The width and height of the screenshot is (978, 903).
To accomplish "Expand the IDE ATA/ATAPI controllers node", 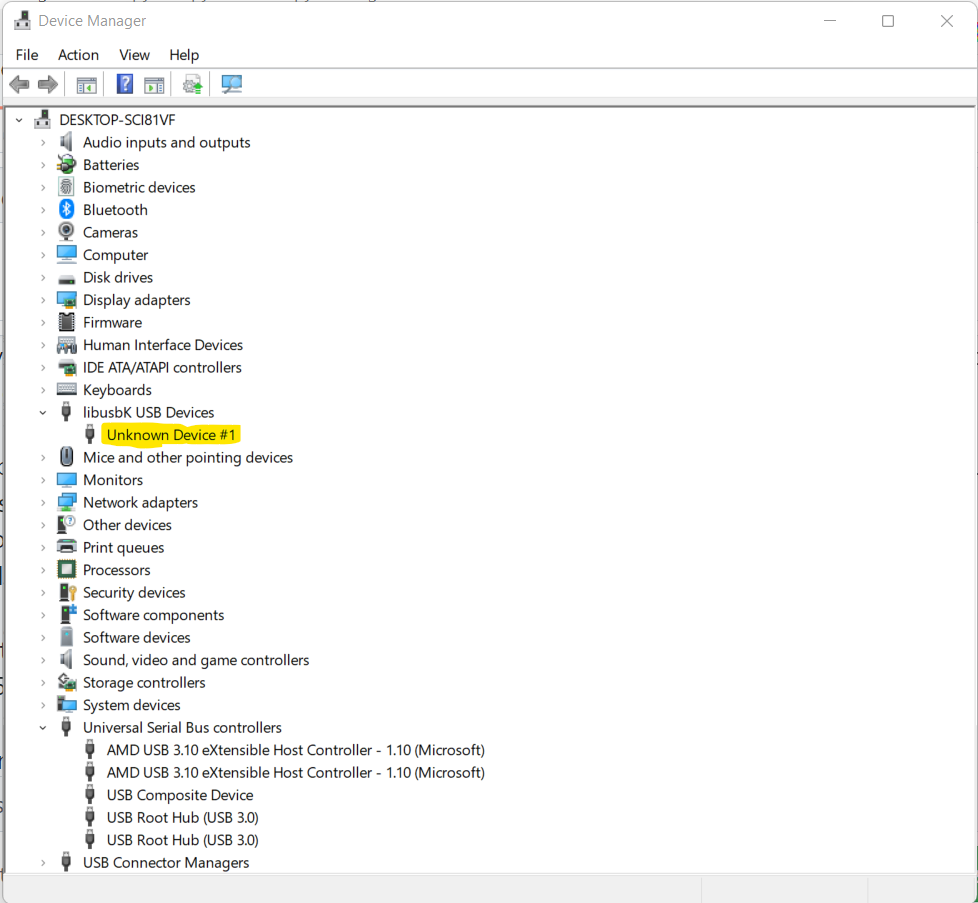I will 43,367.
